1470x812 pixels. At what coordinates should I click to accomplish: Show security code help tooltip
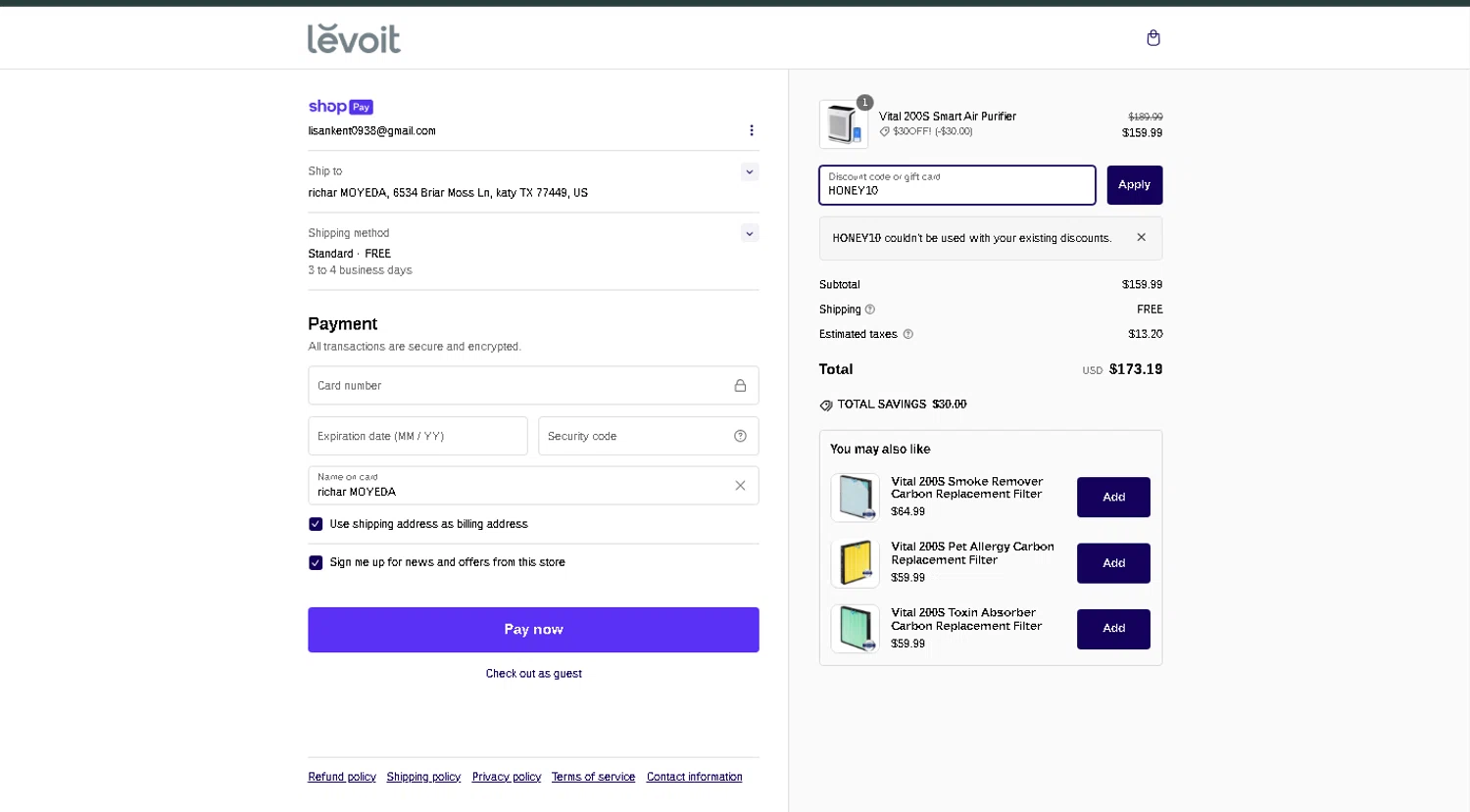pos(740,436)
